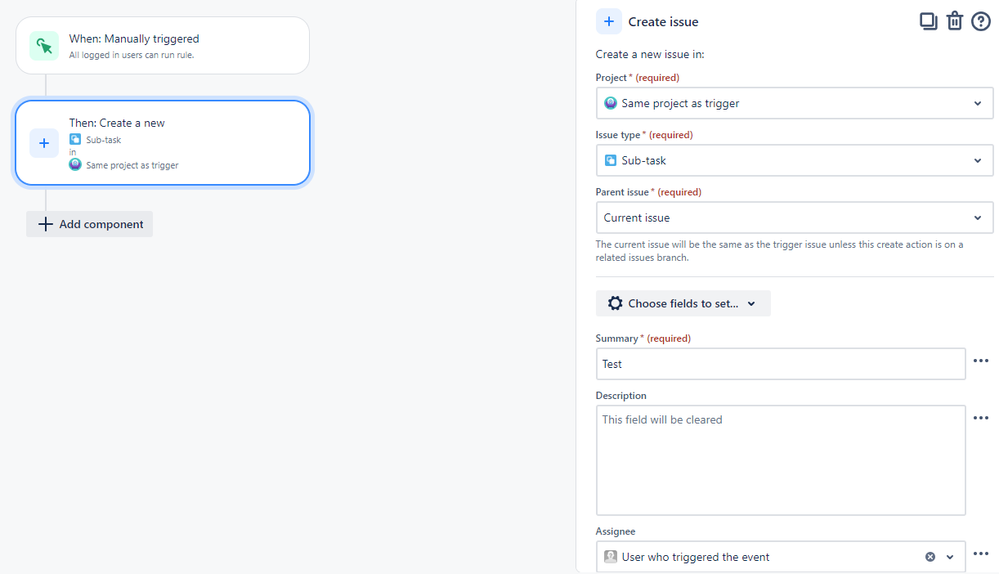
Task: Open more options for Description field
Action: [x=981, y=418]
